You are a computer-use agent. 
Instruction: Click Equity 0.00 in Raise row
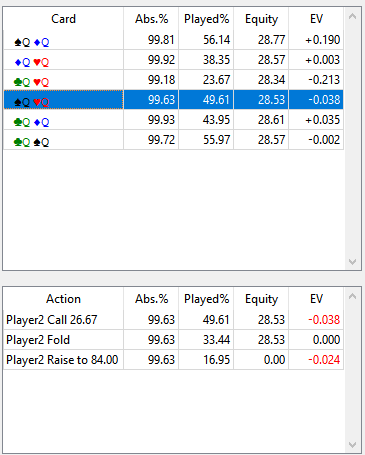274,360
